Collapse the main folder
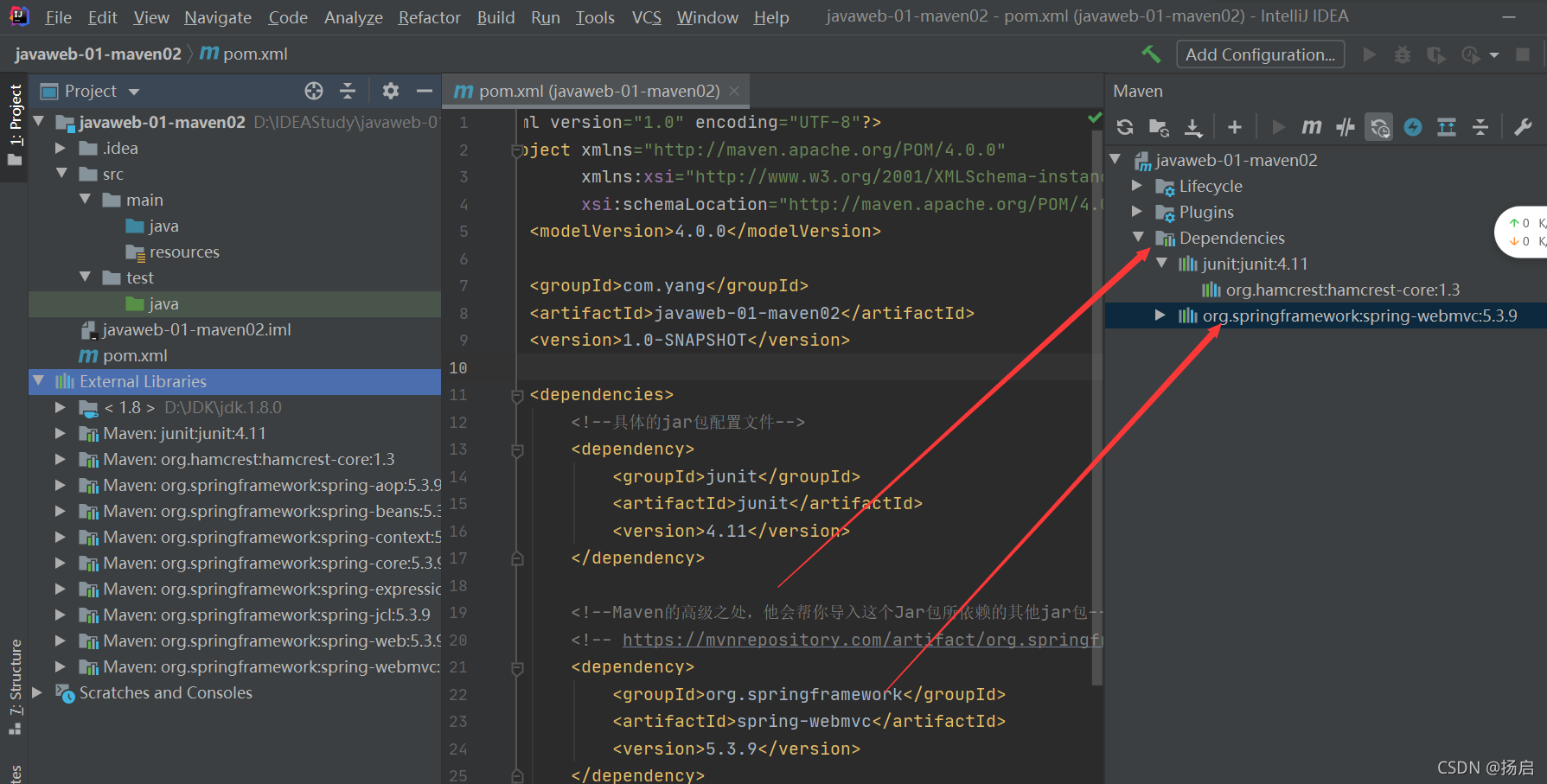1547x784 pixels. click(x=85, y=200)
